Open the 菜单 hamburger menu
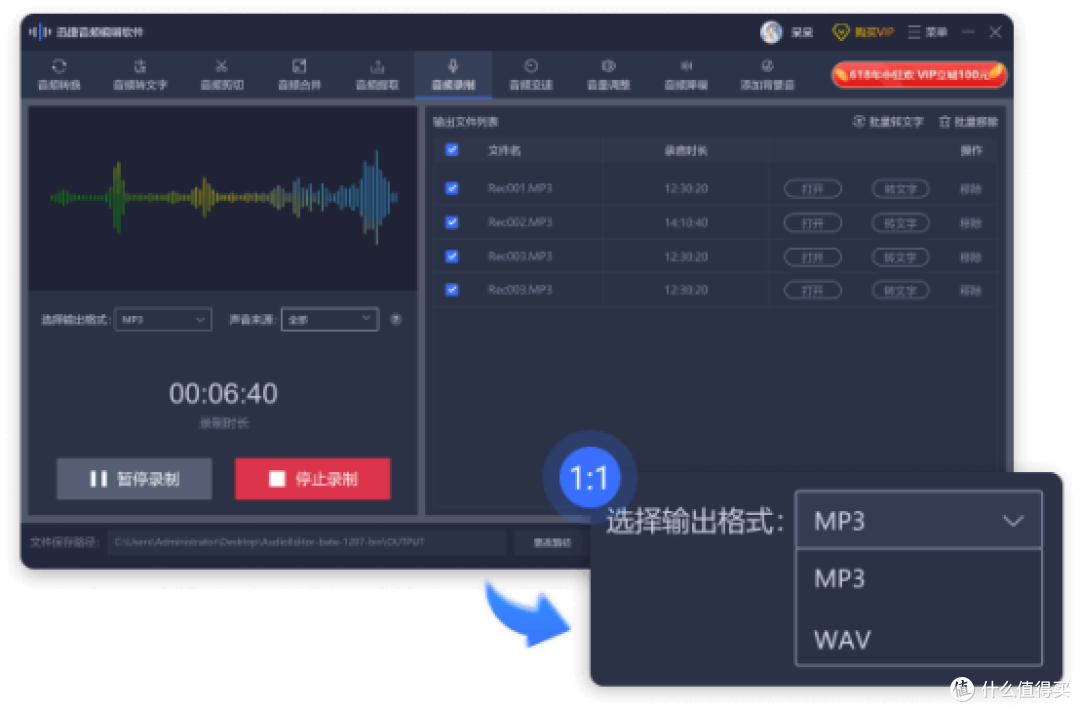Screen dimensions: 1080x712 927,32
